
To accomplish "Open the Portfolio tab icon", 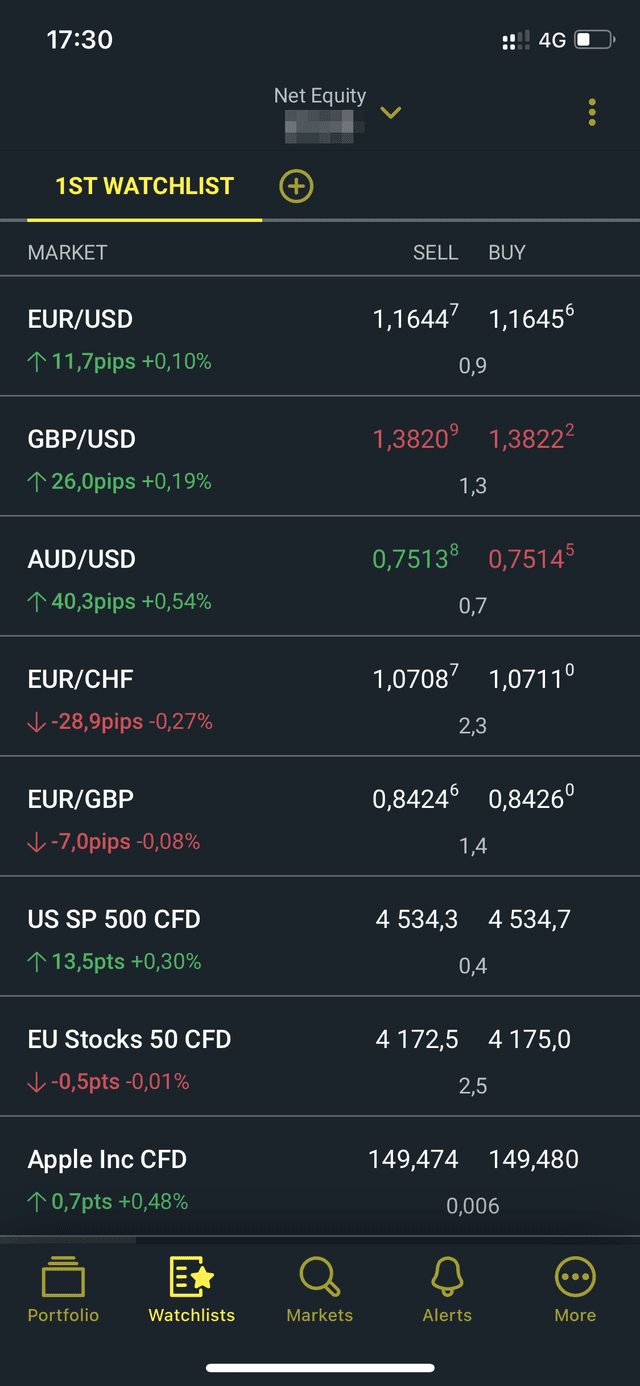I will click(62, 1276).
